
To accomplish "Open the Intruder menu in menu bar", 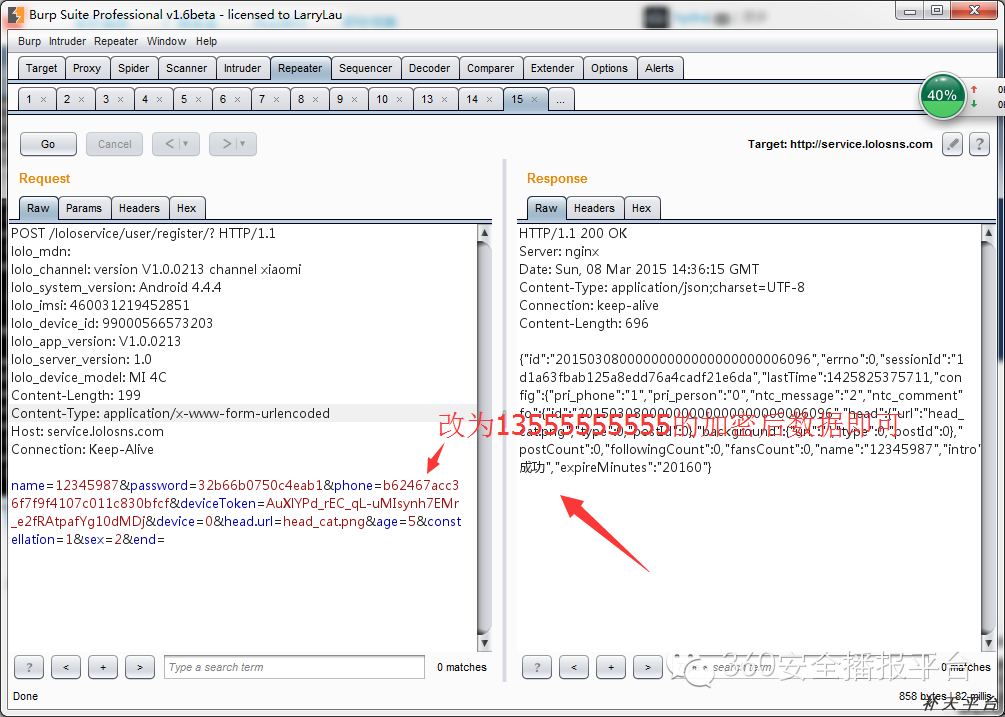I will click(67, 41).
